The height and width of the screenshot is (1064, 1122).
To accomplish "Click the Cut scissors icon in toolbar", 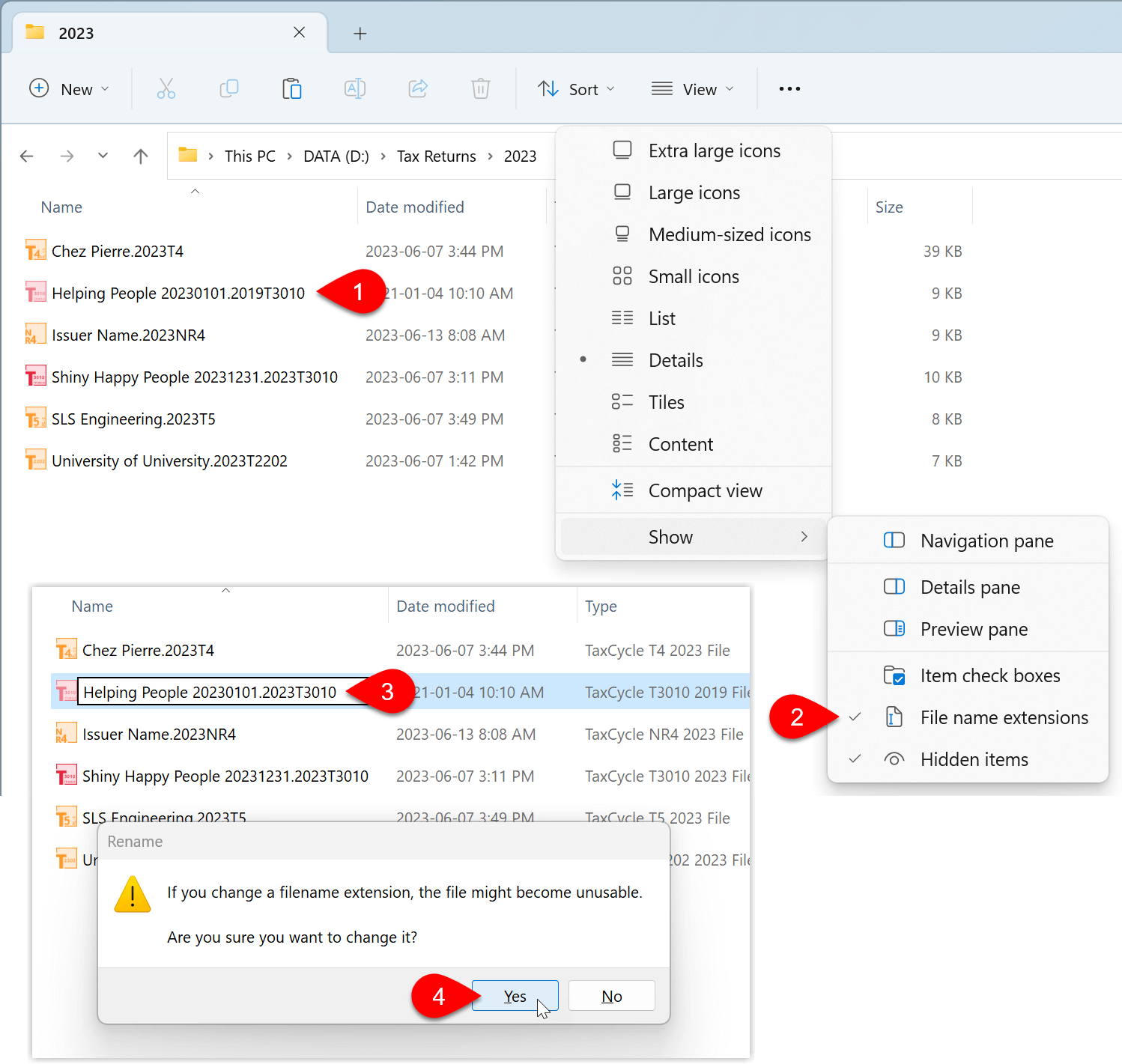I will pyautogui.click(x=166, y=89).
